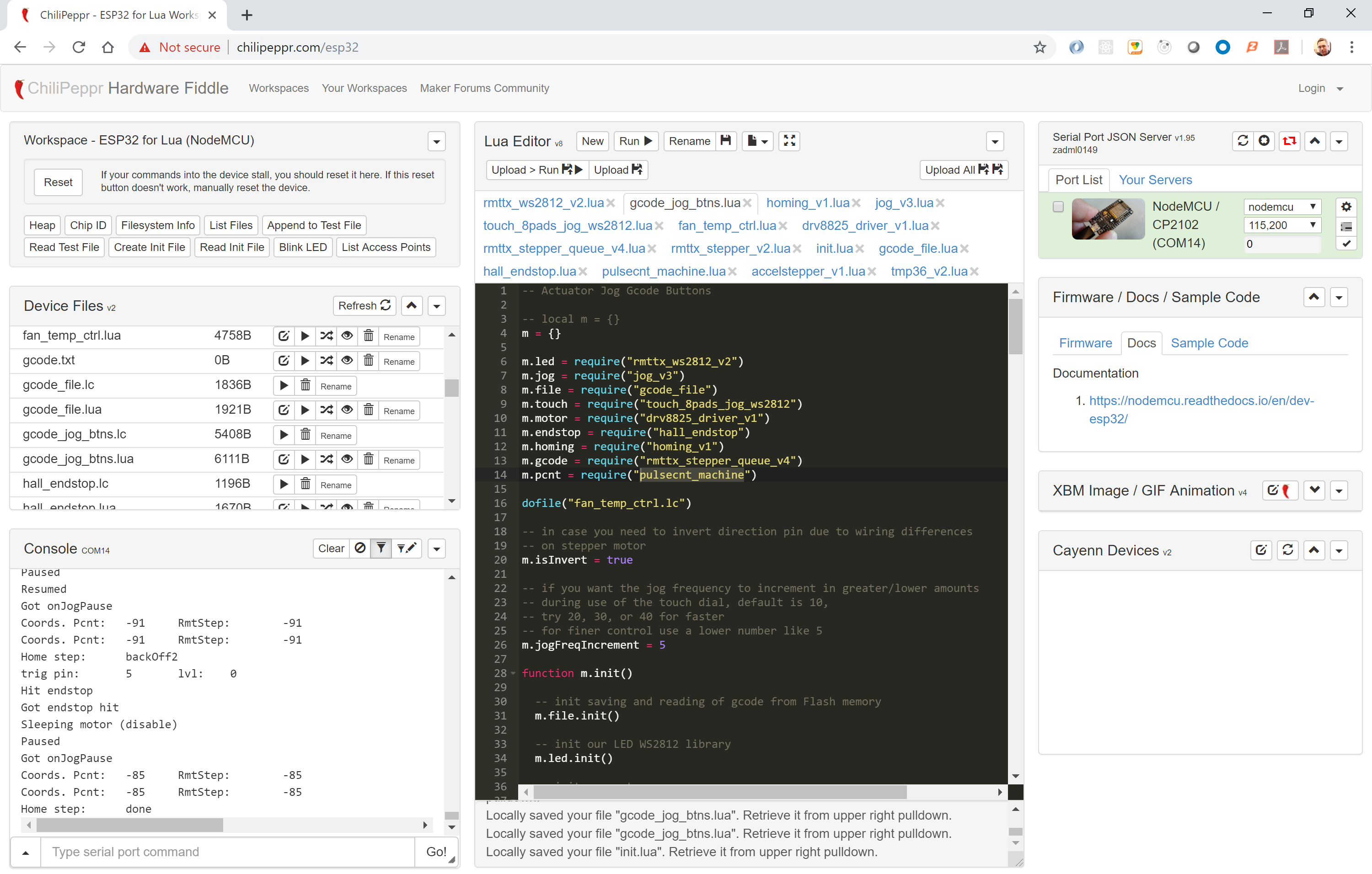
Task: Open the homing_v1.lua editor tab
Action: 807,203
